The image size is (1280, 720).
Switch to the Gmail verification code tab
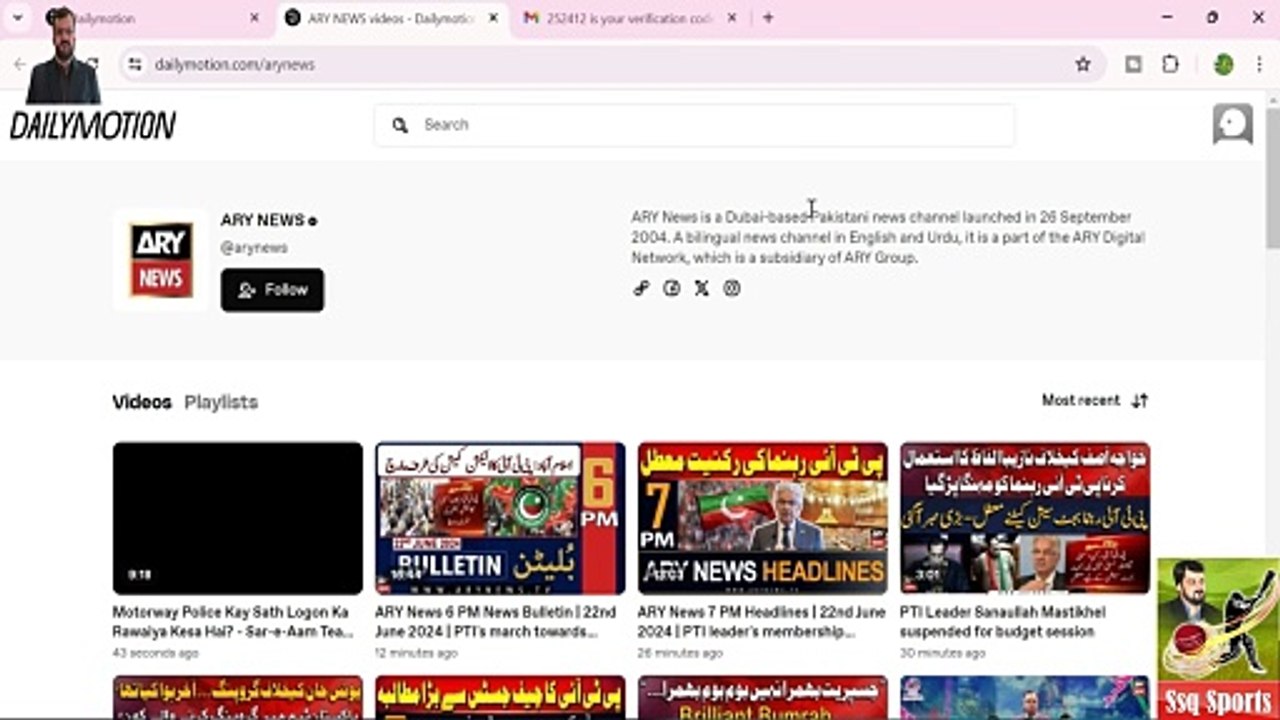[x=630, y=18]
